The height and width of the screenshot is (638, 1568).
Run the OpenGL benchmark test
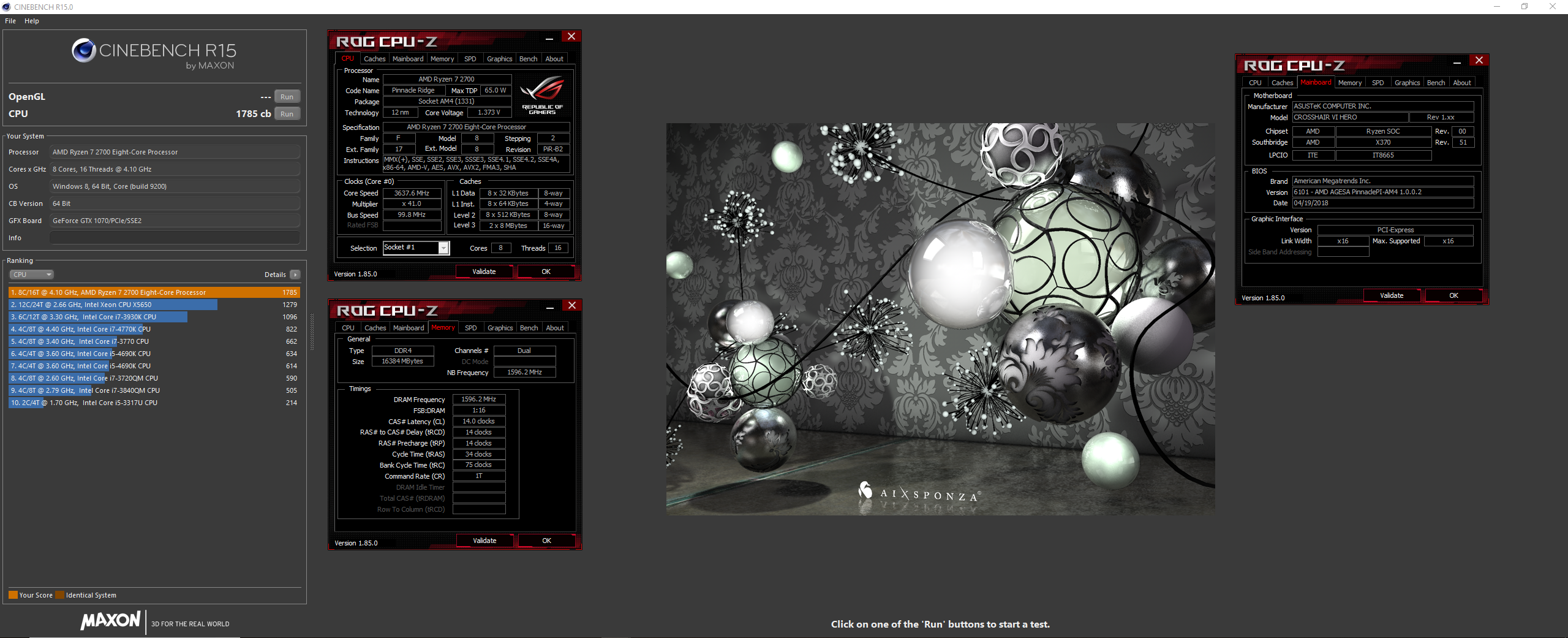pos(287,97)
